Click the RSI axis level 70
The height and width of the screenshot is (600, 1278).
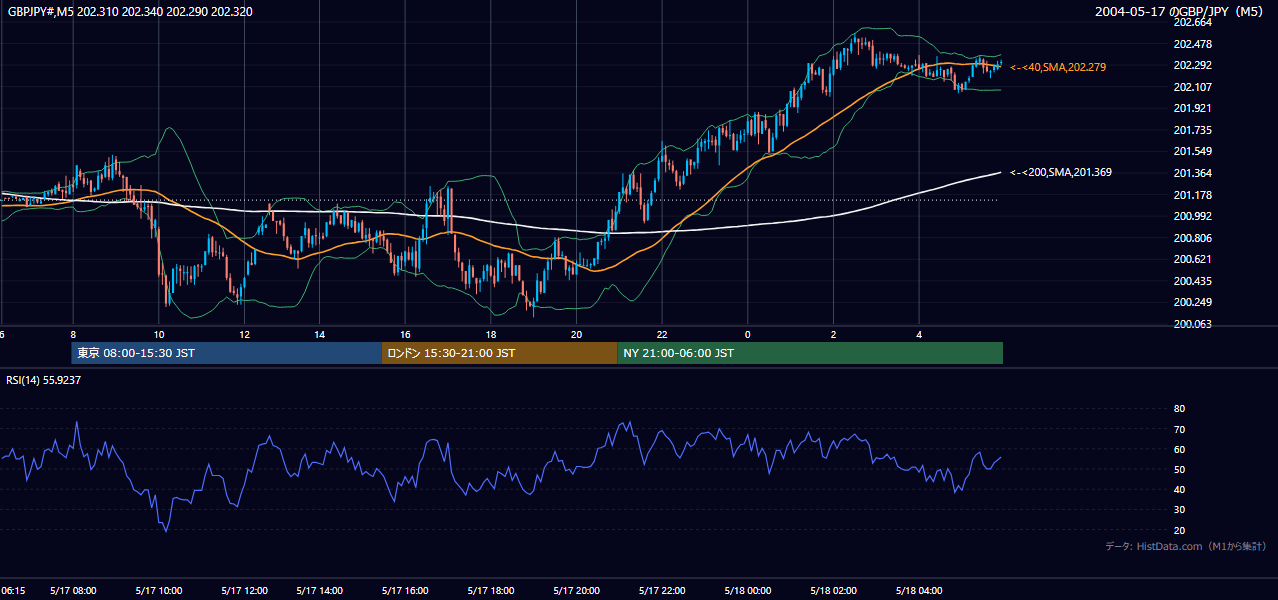coord(1179,429)
